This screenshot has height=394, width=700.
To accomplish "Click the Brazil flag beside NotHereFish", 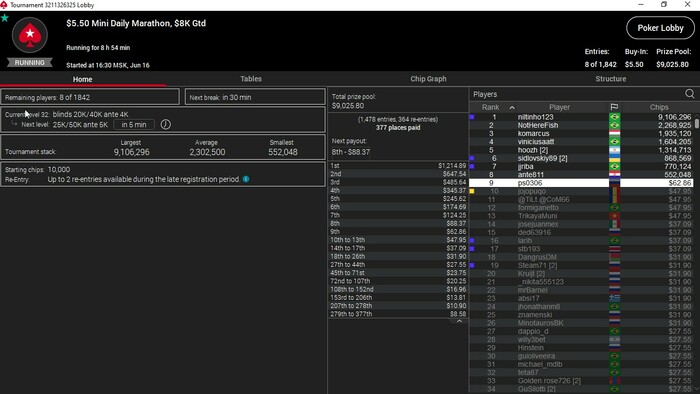I will click(615, 125).
